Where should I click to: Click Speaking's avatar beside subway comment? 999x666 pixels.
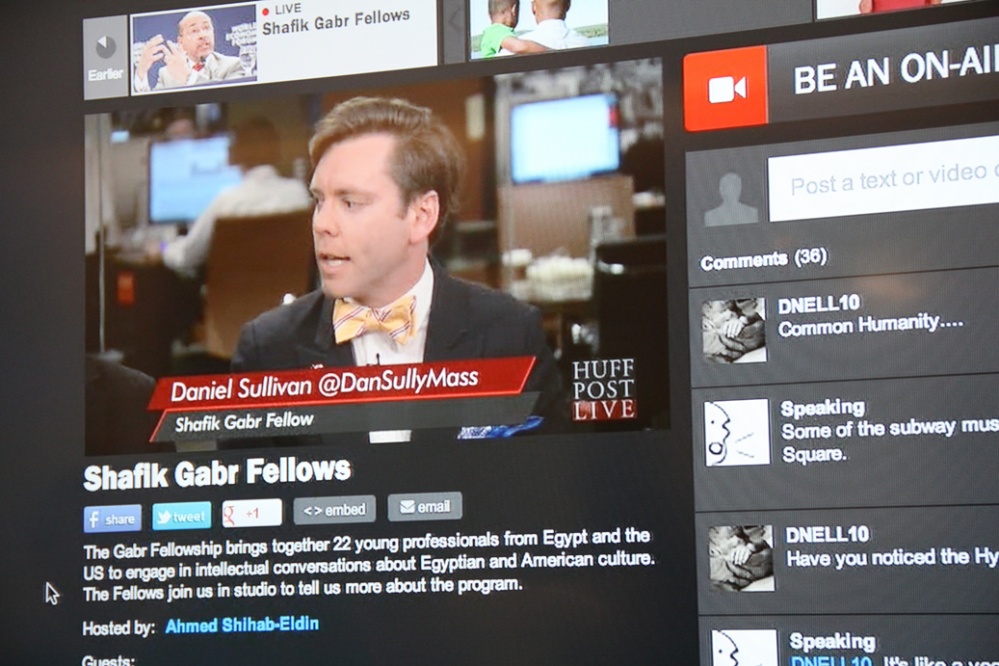[x=737, y=432]
